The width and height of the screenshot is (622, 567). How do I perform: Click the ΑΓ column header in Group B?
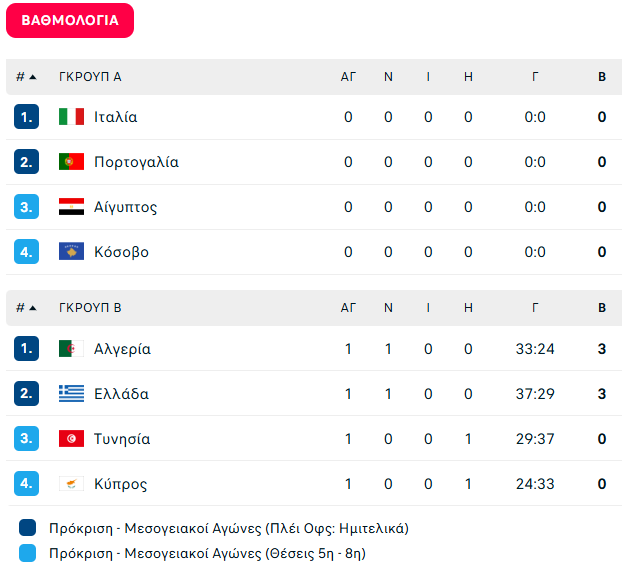[348, 308]
